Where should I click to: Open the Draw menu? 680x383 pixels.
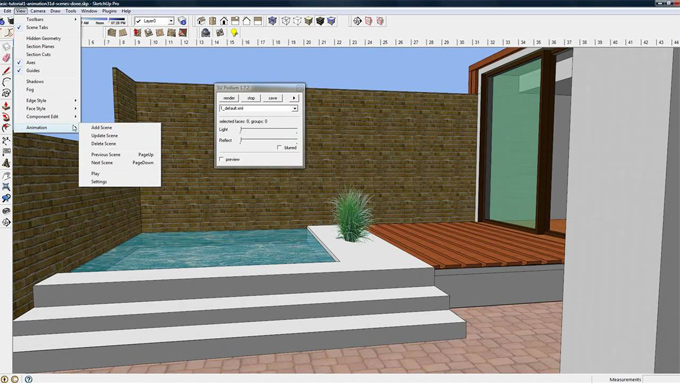click(x=55, y=11)
